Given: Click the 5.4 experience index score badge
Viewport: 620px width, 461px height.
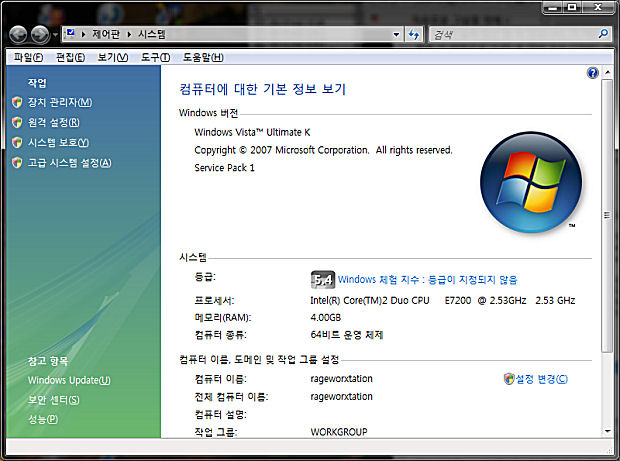Looking at the screenshot, I should (x=323, y=280).
